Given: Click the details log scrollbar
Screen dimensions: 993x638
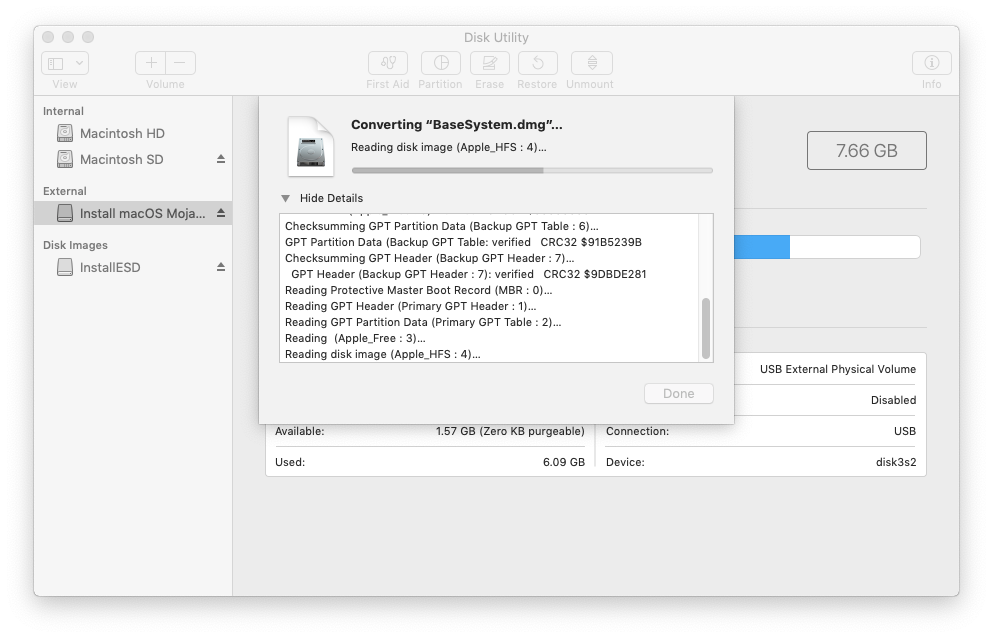Looking at the screenshot, I should 705,328.
